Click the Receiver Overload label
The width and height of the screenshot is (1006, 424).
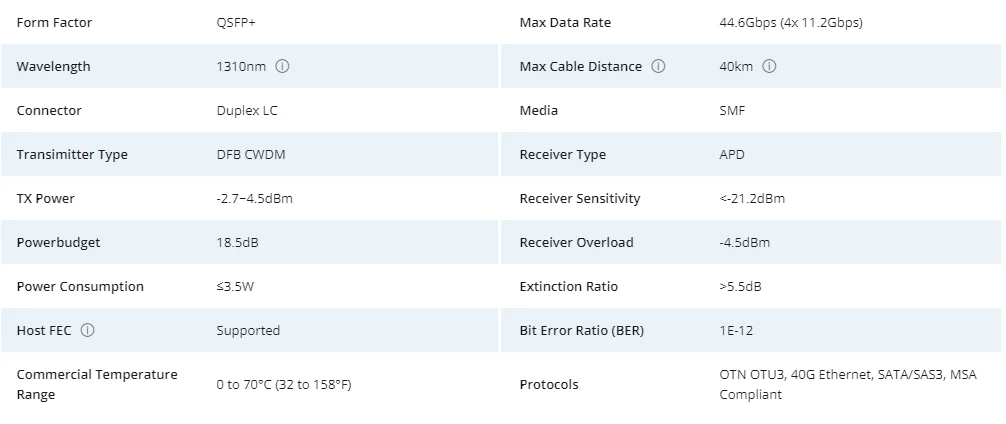pyautogui.click(x=576, y=243)
